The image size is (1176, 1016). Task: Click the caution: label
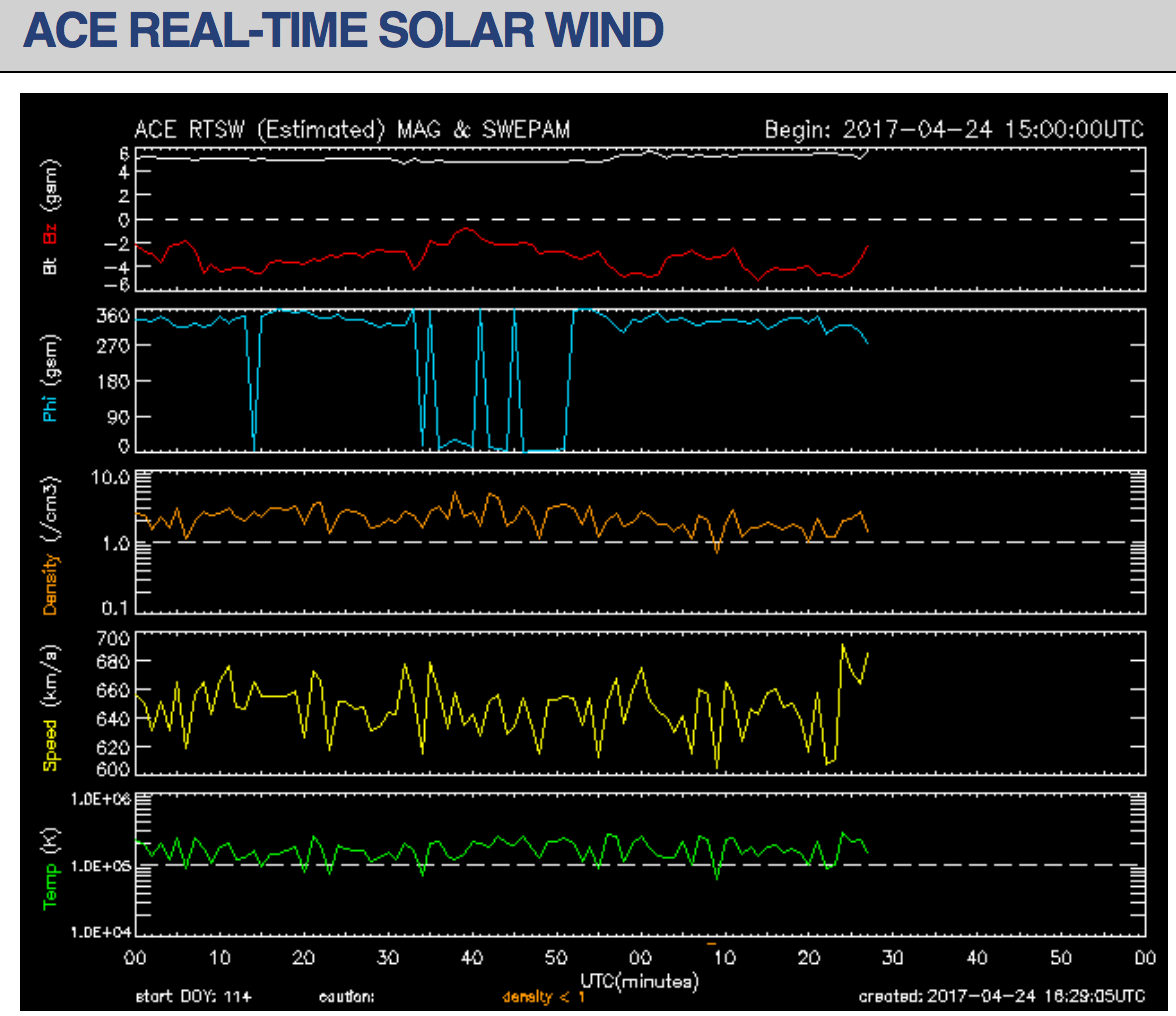coord(346,997)
